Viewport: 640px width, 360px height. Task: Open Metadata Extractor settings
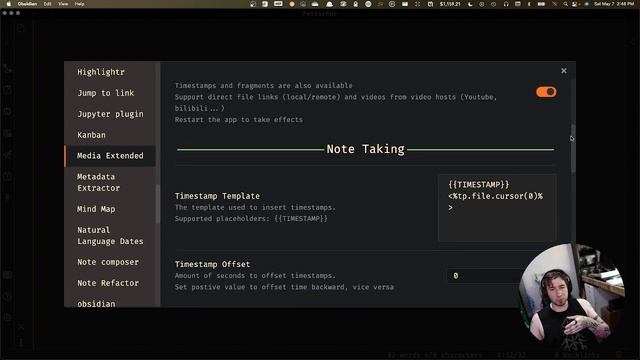pyautogui.click(x=98, y=182)
